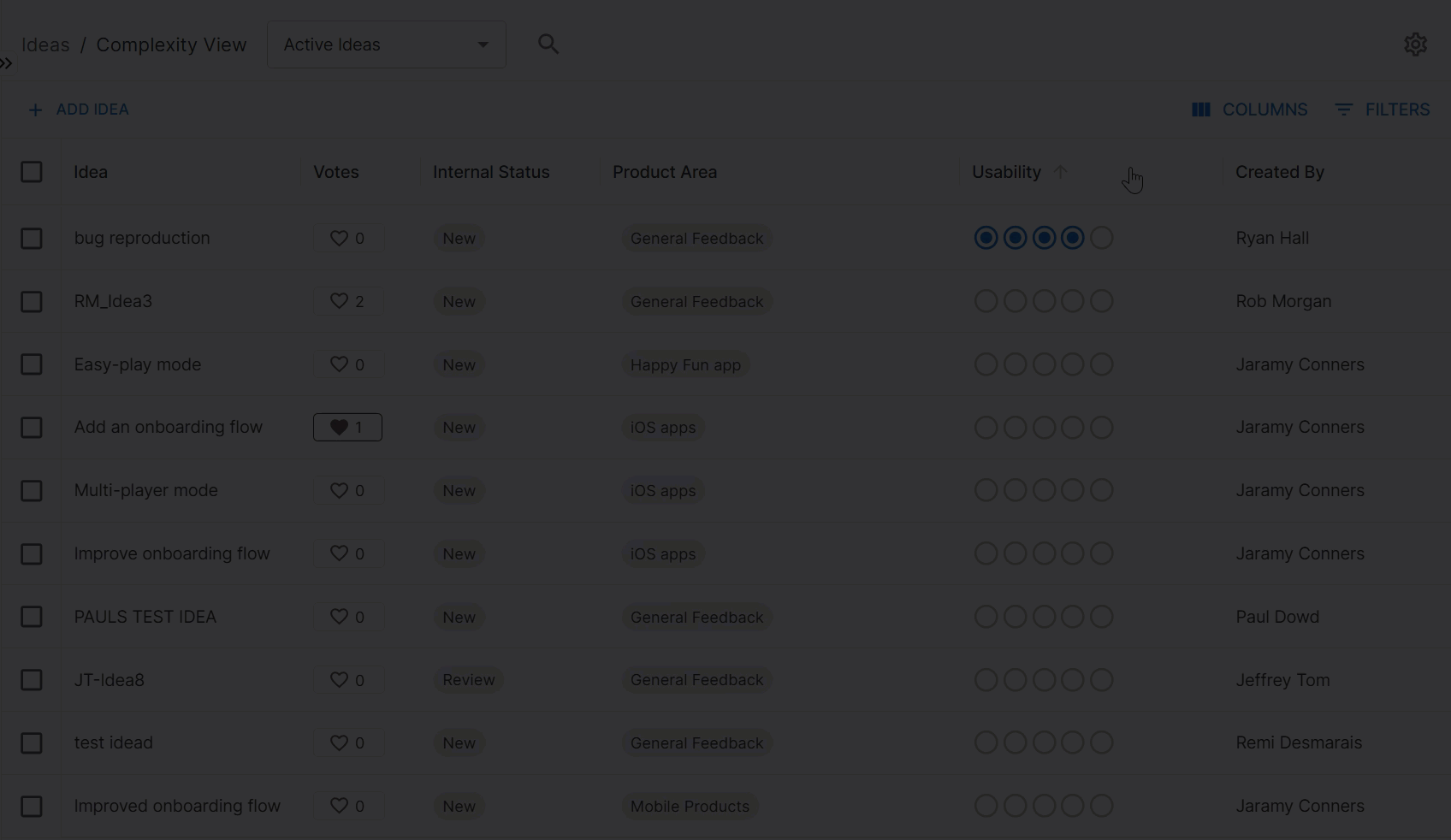The height and width of the screenshot is (840, 1451).
Task: Like the Easy-play mode idea heart
Action: click(x=339, y=364)
